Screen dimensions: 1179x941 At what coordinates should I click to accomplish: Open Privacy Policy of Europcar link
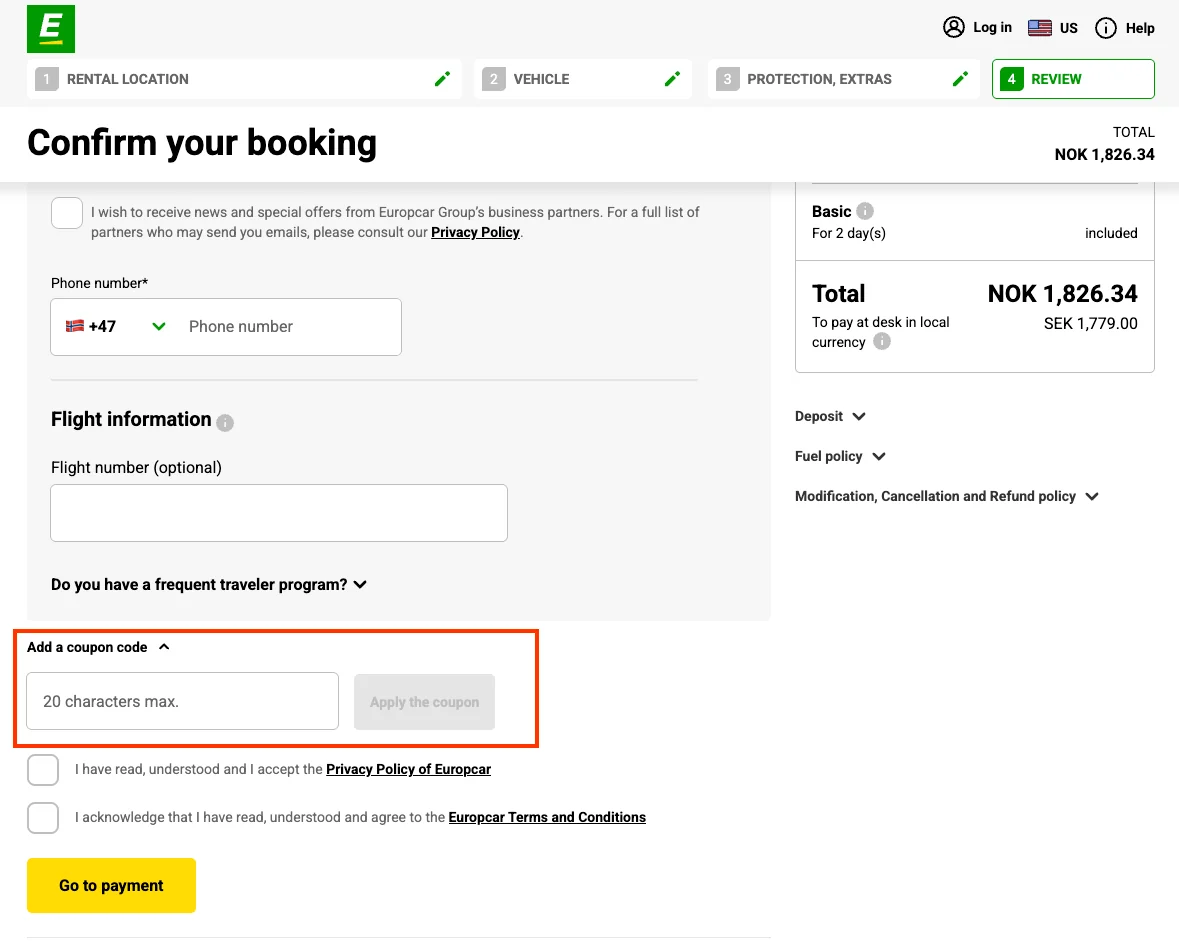(408, 769)
